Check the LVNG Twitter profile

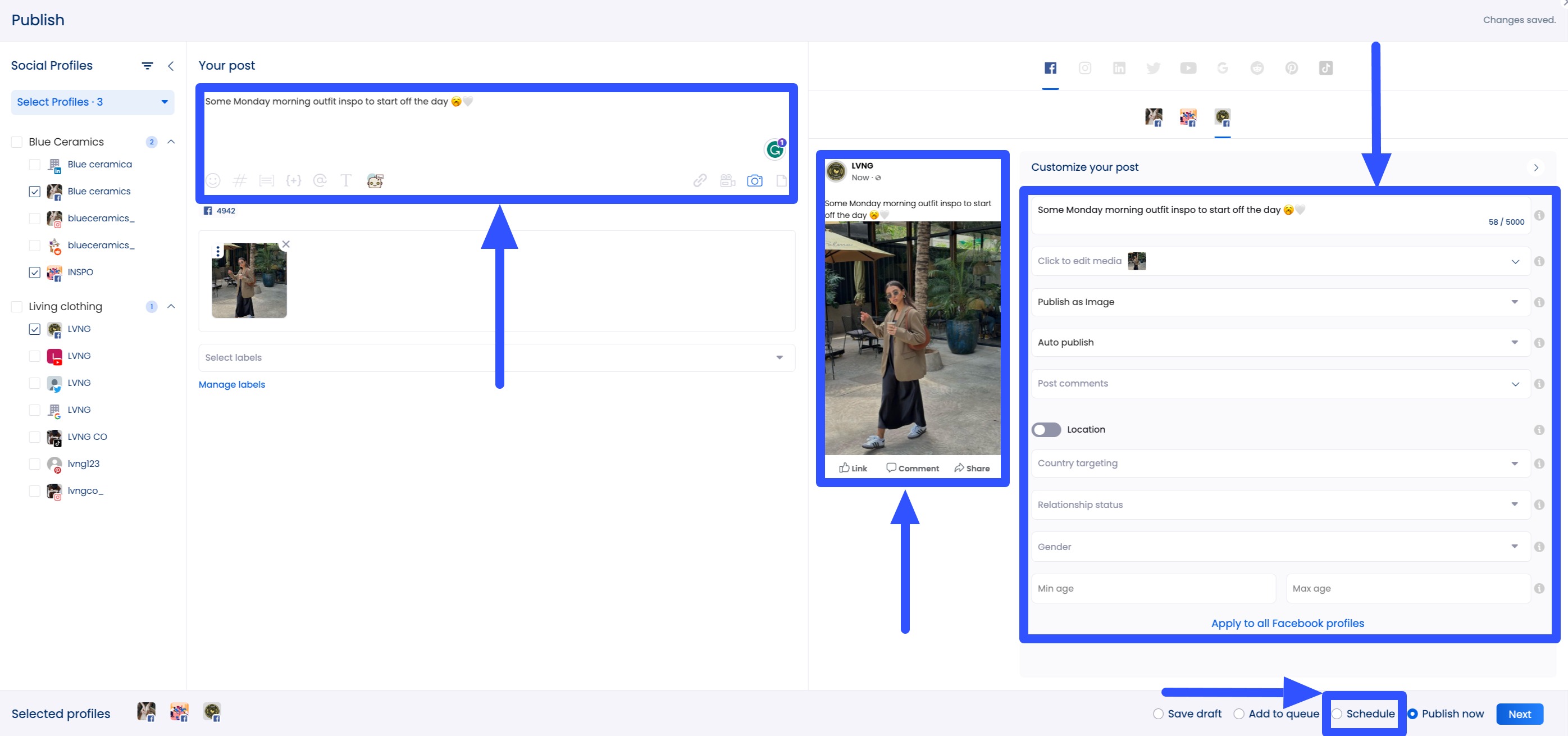pos(35,383)
